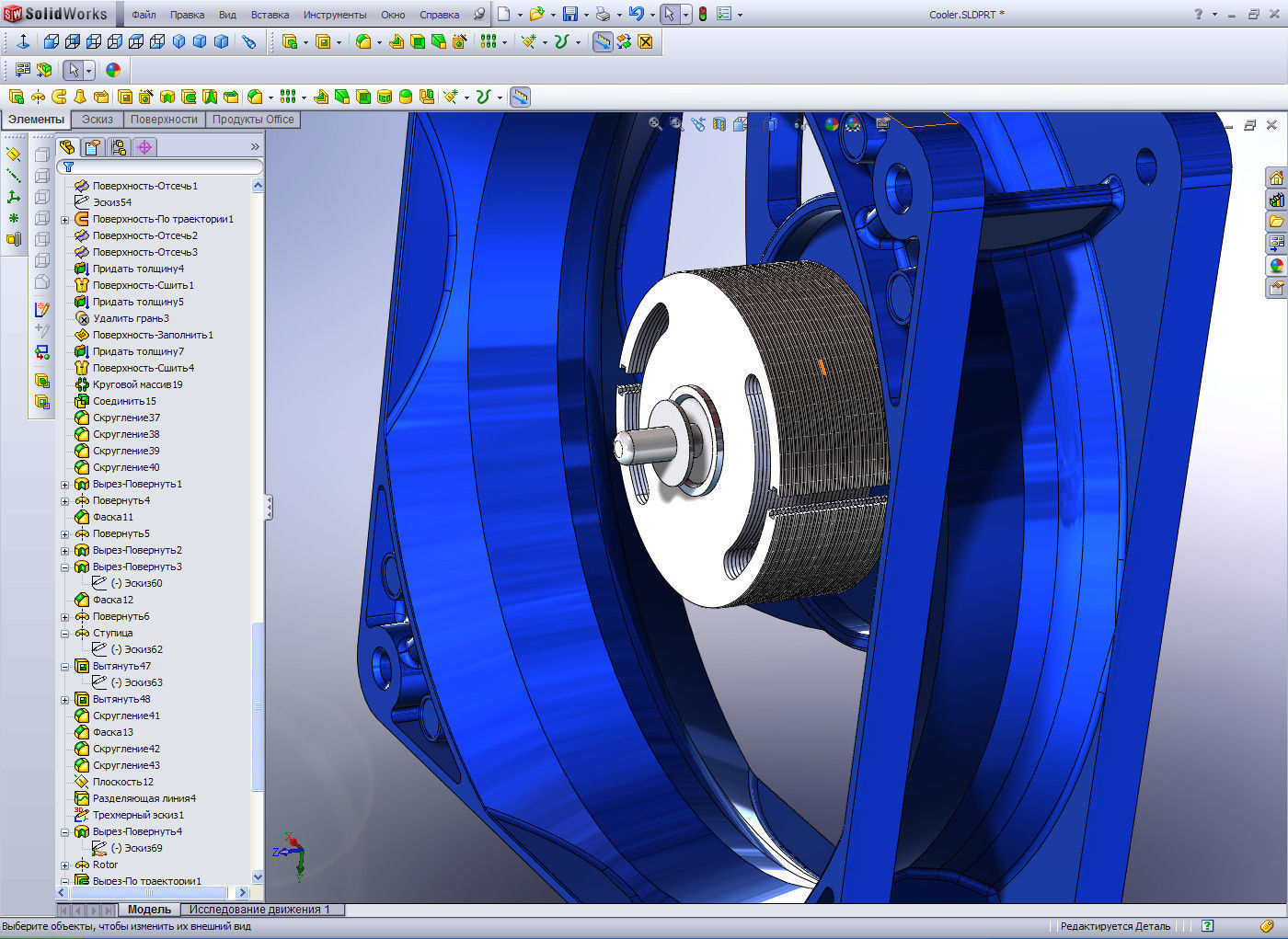Expand the Rotor tree node

point(65,865)
